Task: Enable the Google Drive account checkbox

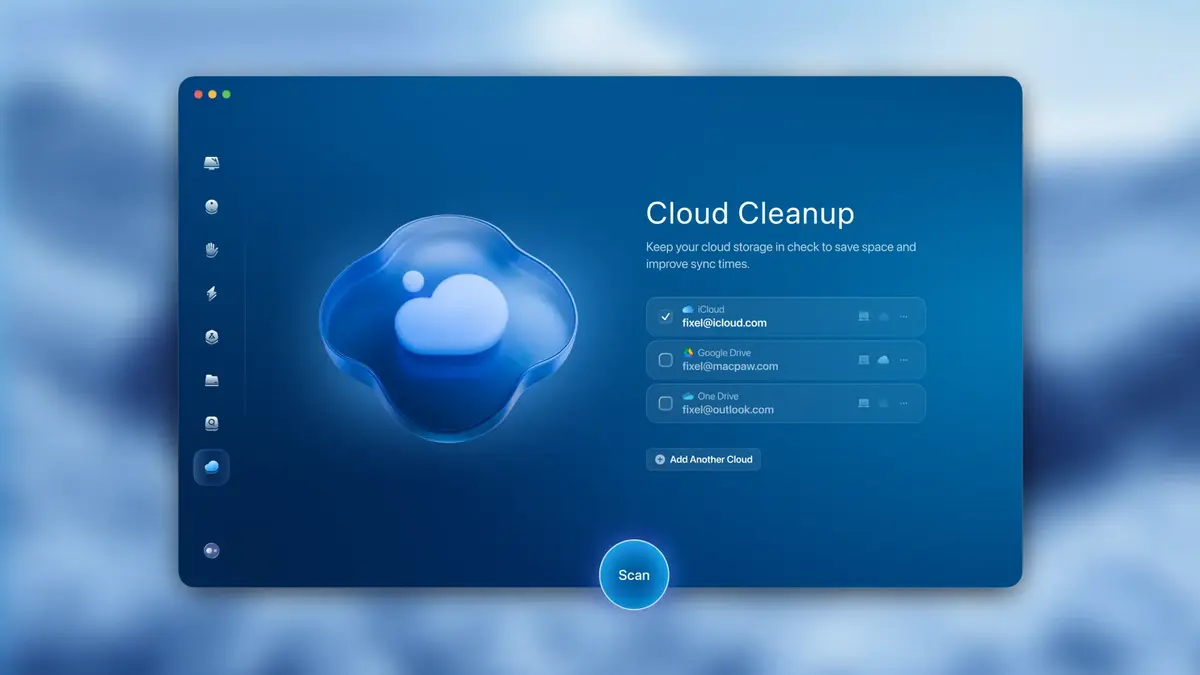Action: [665, 360]
